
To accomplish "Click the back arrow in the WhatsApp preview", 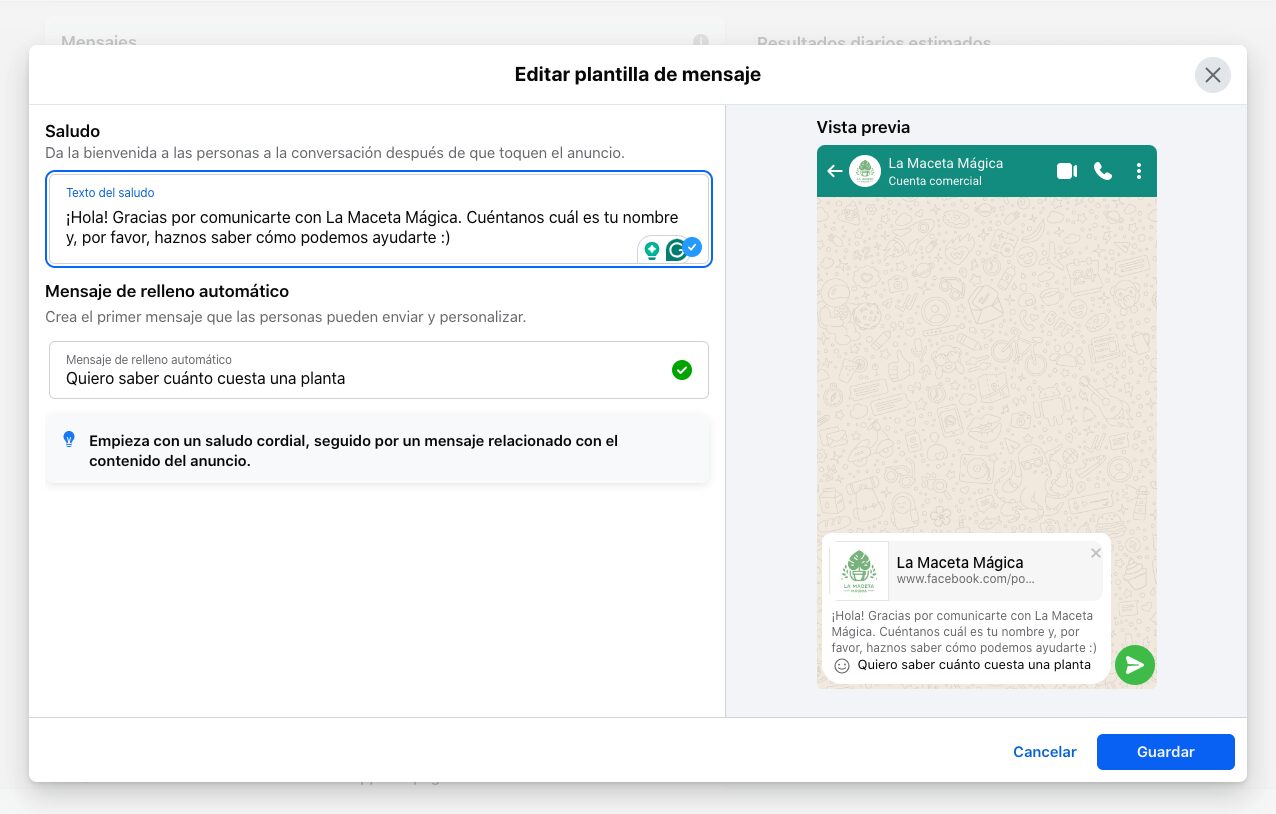I will pyautogui.click(x=835, y=171).
